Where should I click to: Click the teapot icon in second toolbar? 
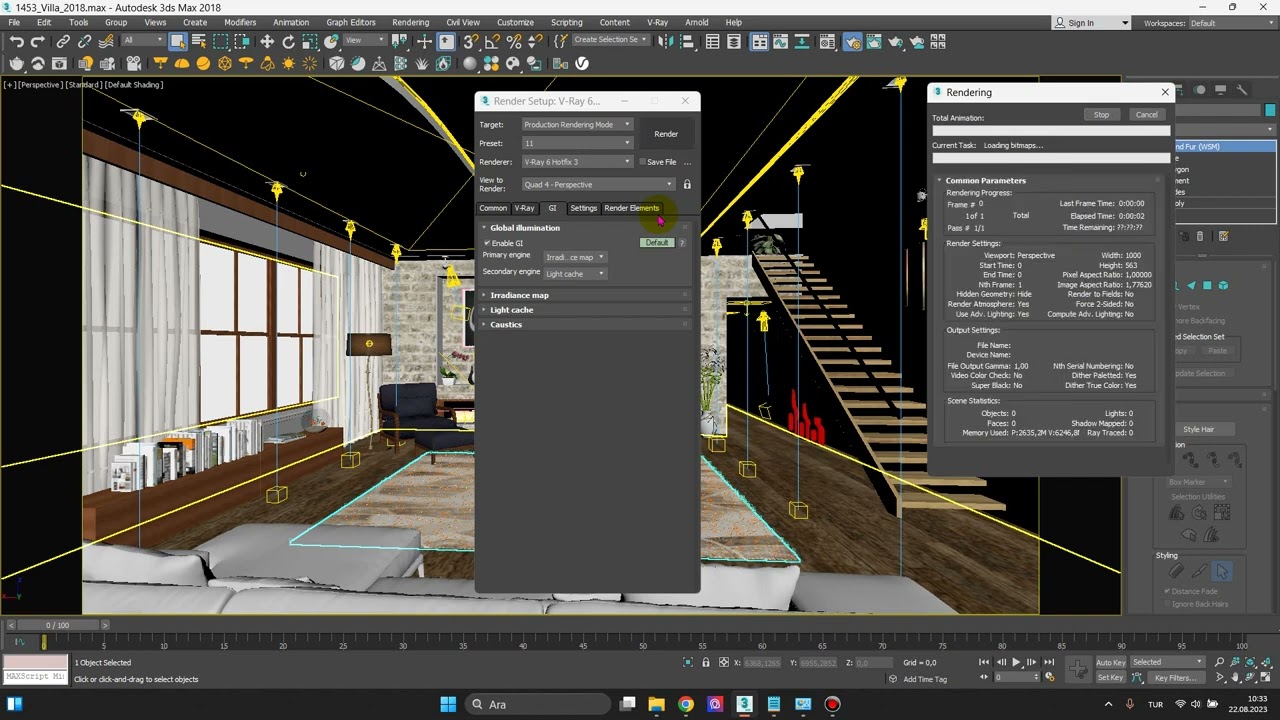coord(17,63)
